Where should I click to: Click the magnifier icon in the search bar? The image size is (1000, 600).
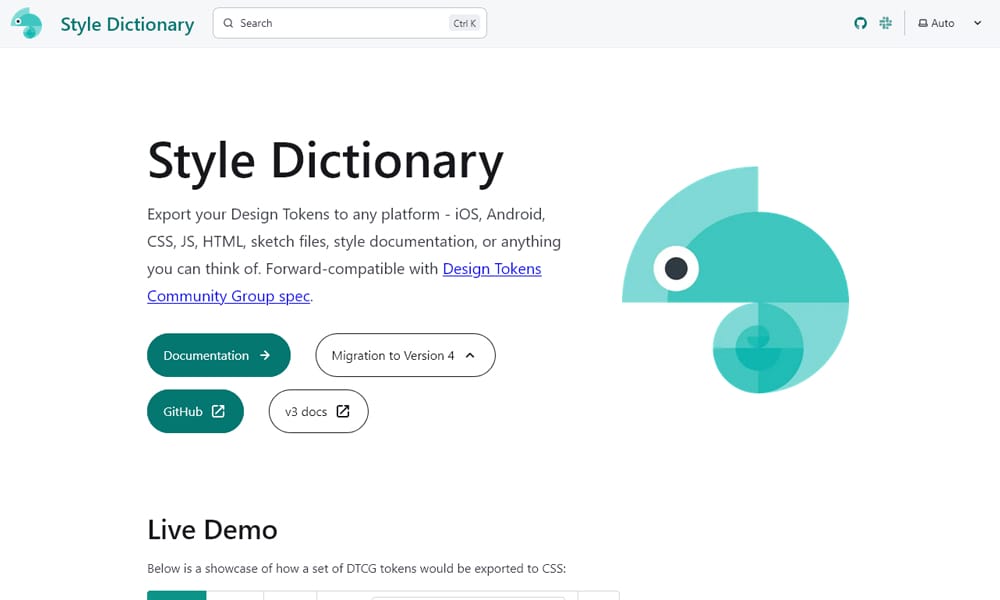228,22
